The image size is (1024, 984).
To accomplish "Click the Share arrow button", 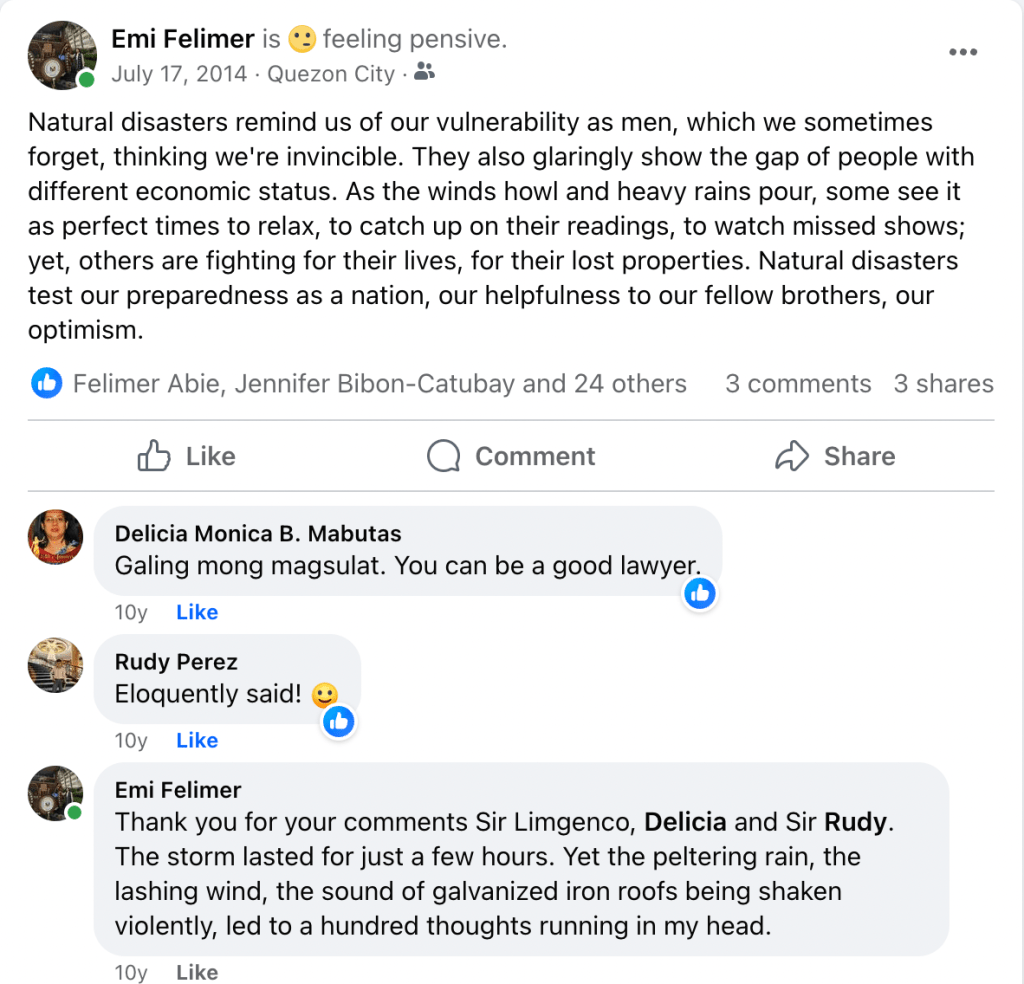I will pos(835,457).
